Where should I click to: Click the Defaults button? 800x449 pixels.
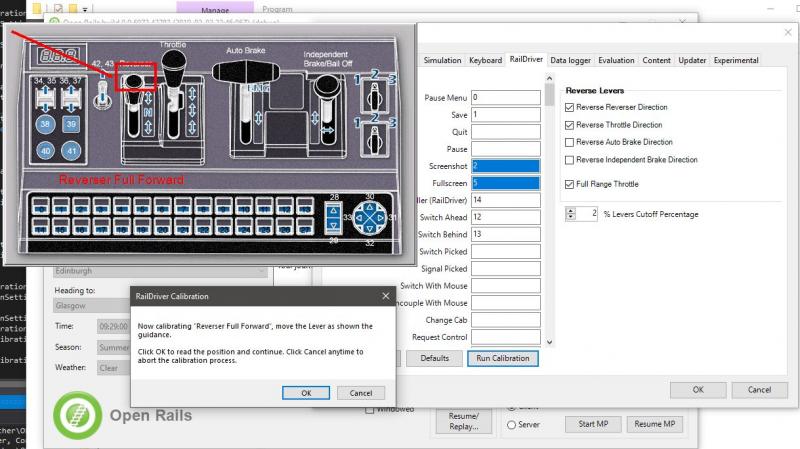(x=435, y=358)
